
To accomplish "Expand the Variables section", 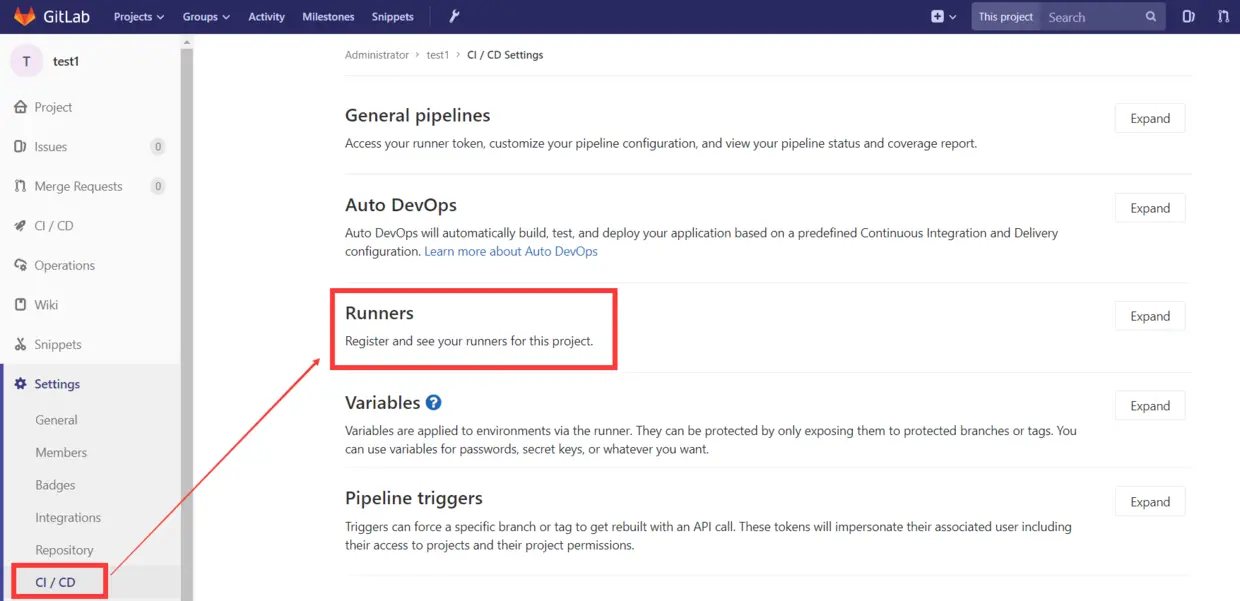I will click(x=1150, y=406).
